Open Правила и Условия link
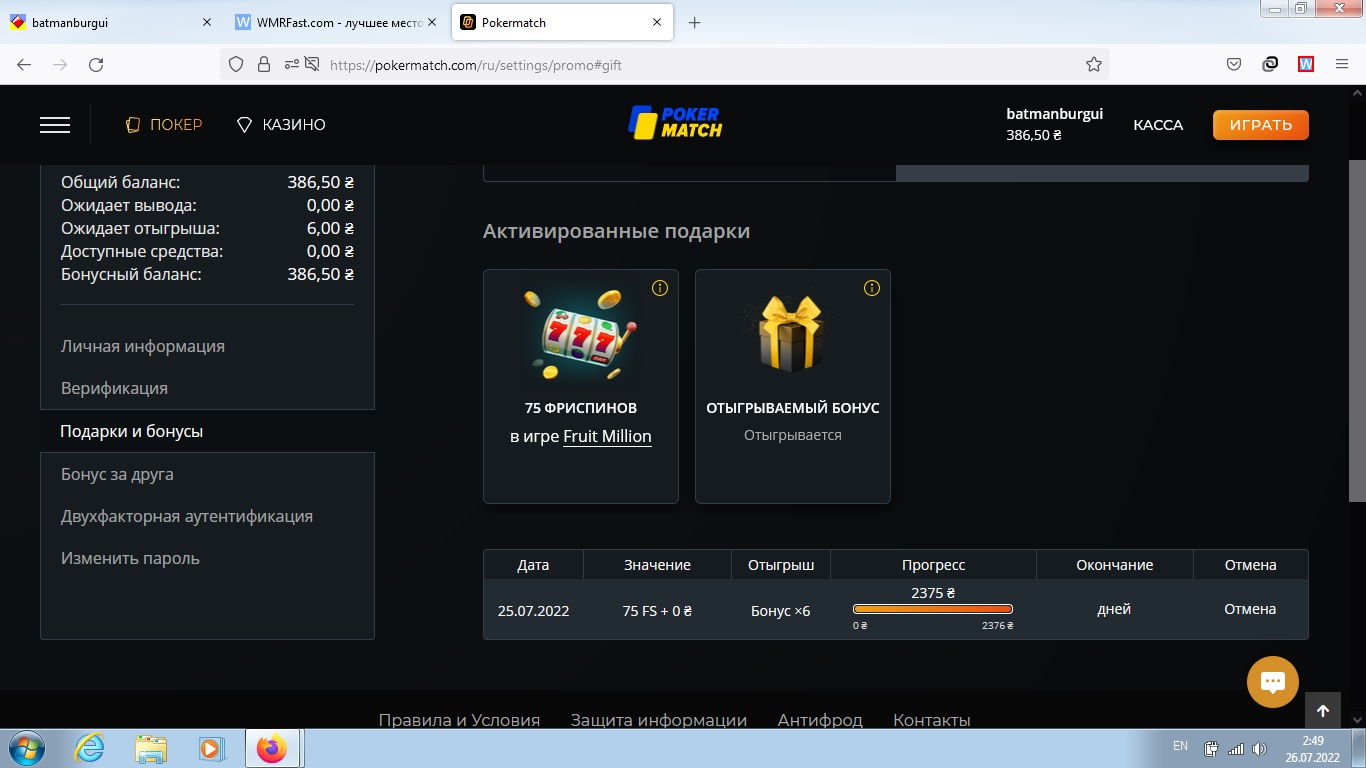The image size is (1366, 768). click(x=459, y=720)
